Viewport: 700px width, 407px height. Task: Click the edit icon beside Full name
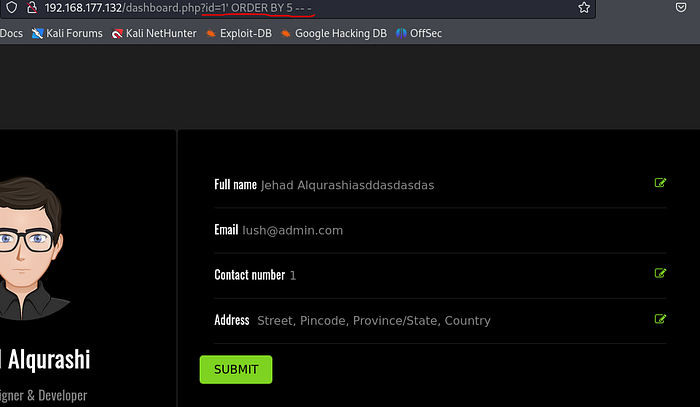coord(660,183)
